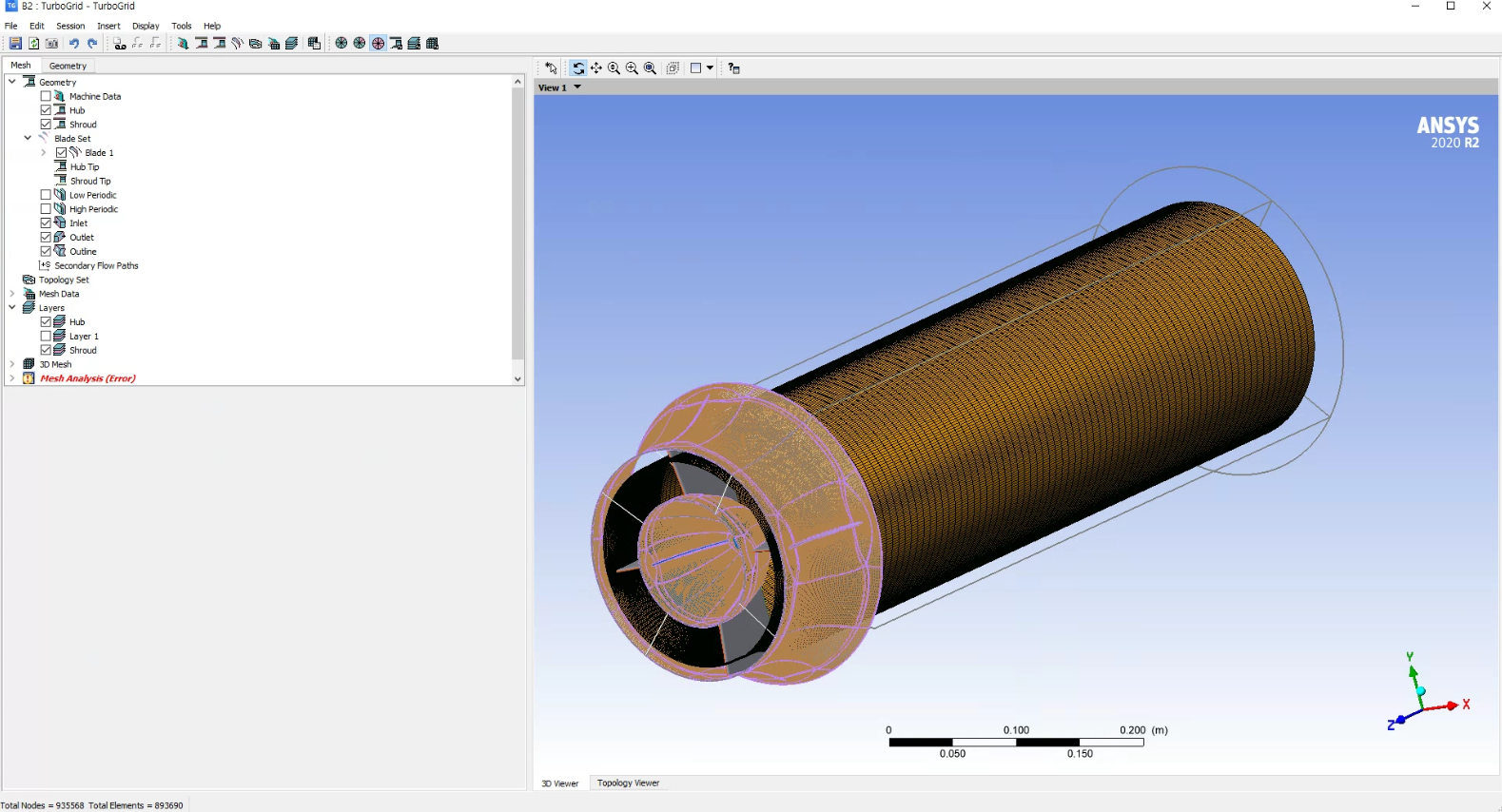Click the tree panel scrollbar down arrow
This screenshot has height=812, width=1502.
517,378
